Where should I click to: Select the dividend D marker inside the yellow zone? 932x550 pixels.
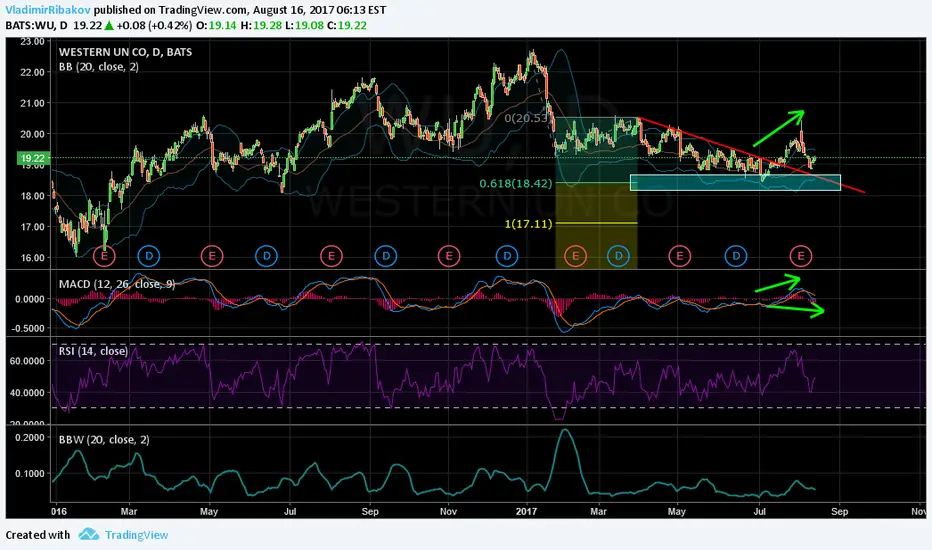pos(618,256)
